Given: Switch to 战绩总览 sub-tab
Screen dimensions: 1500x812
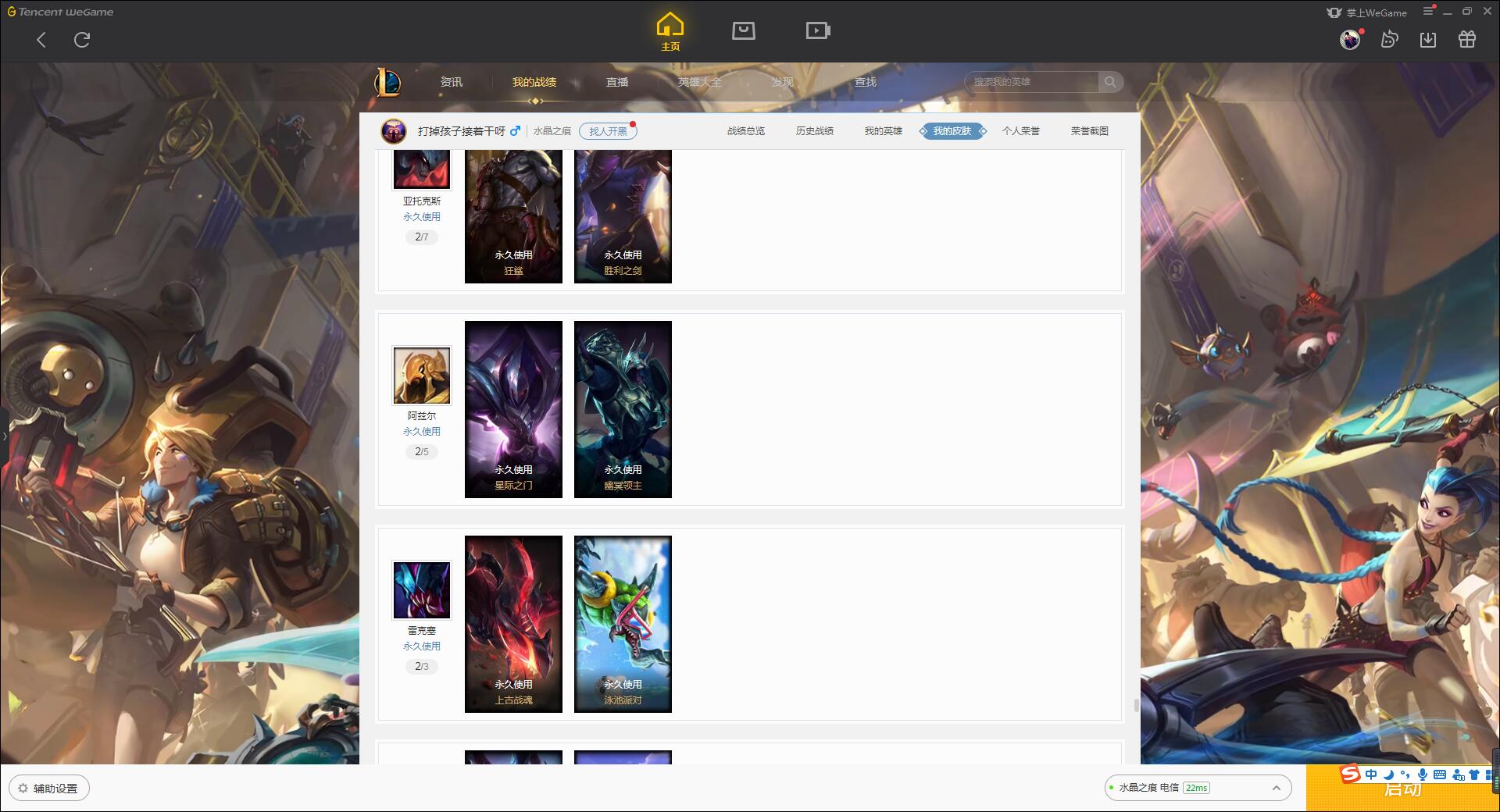Looking at the screenshot, I should click(746, 131).
